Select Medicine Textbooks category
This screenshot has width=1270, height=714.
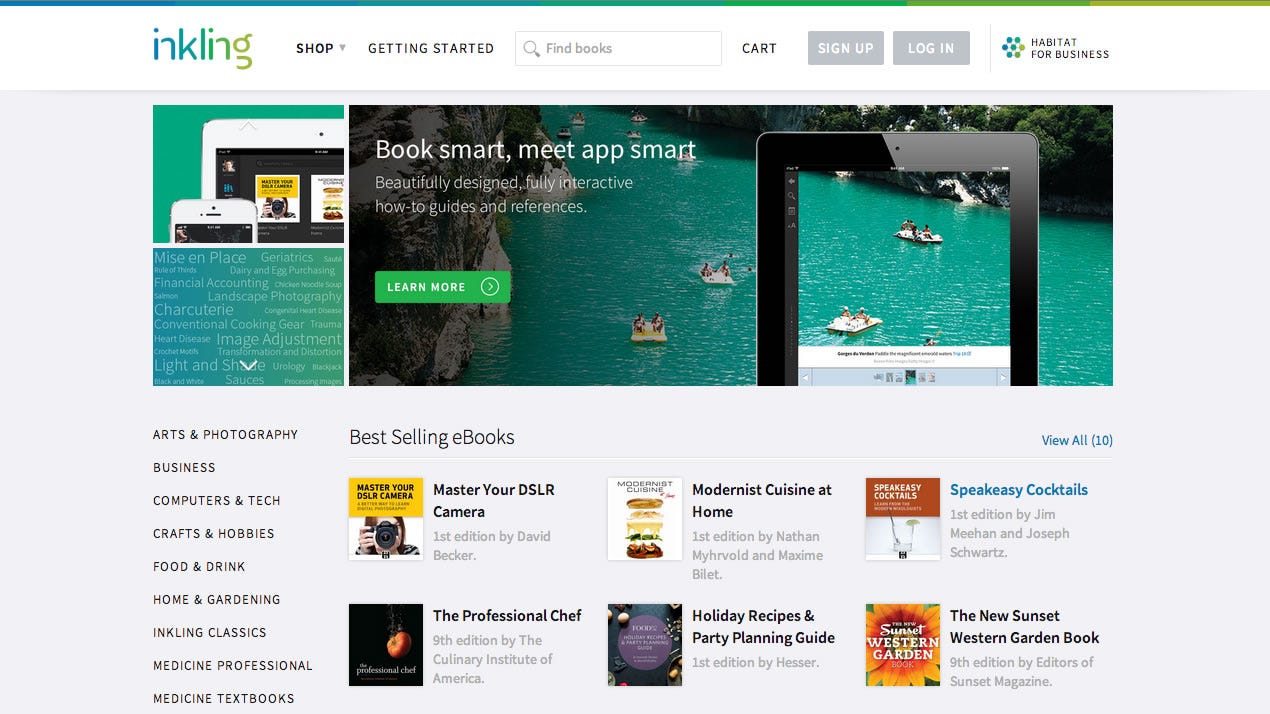[x=224, y=698]
